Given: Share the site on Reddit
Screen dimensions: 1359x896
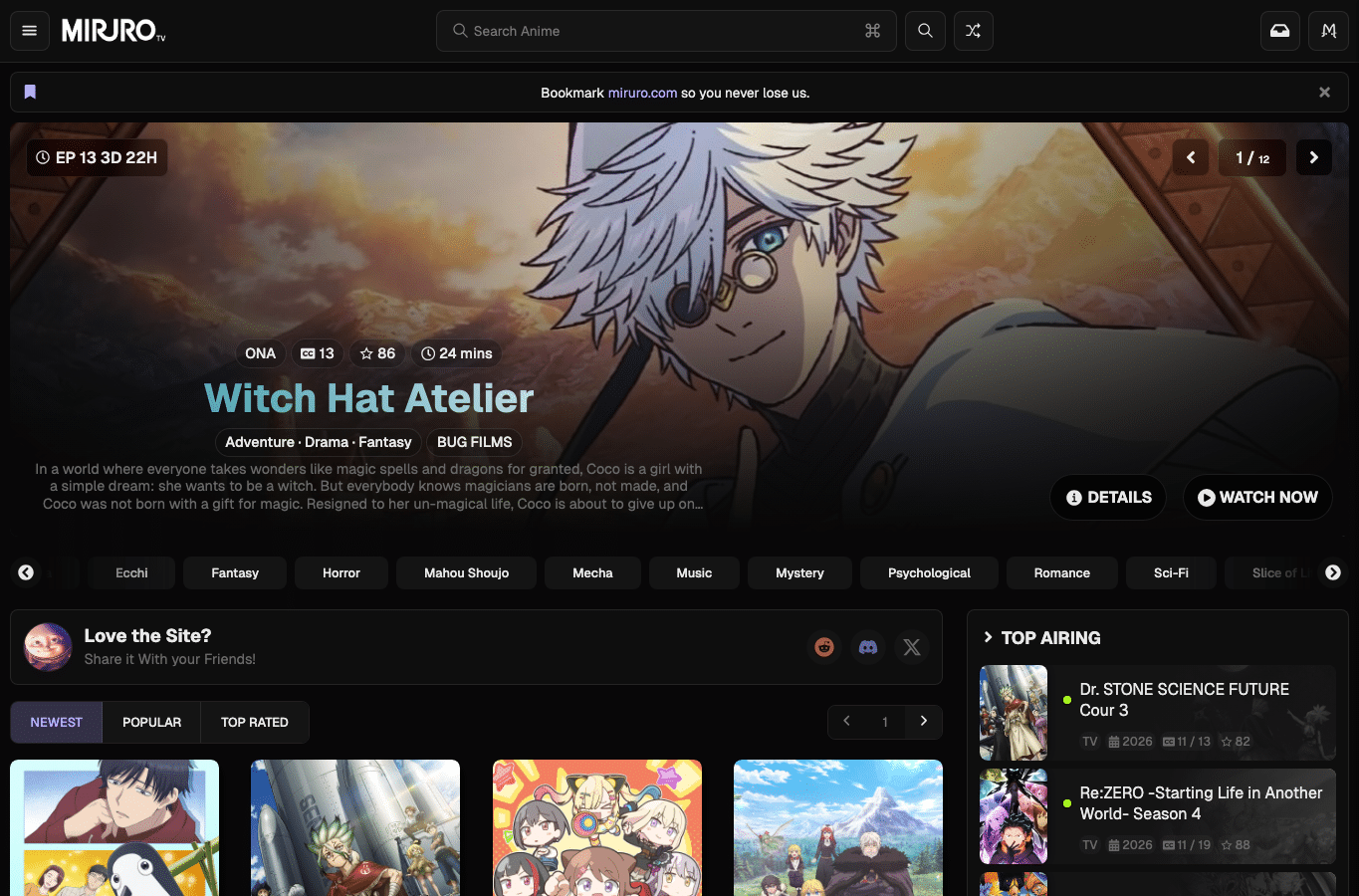Looking at the screenshot, I should [x=824, y=647].
